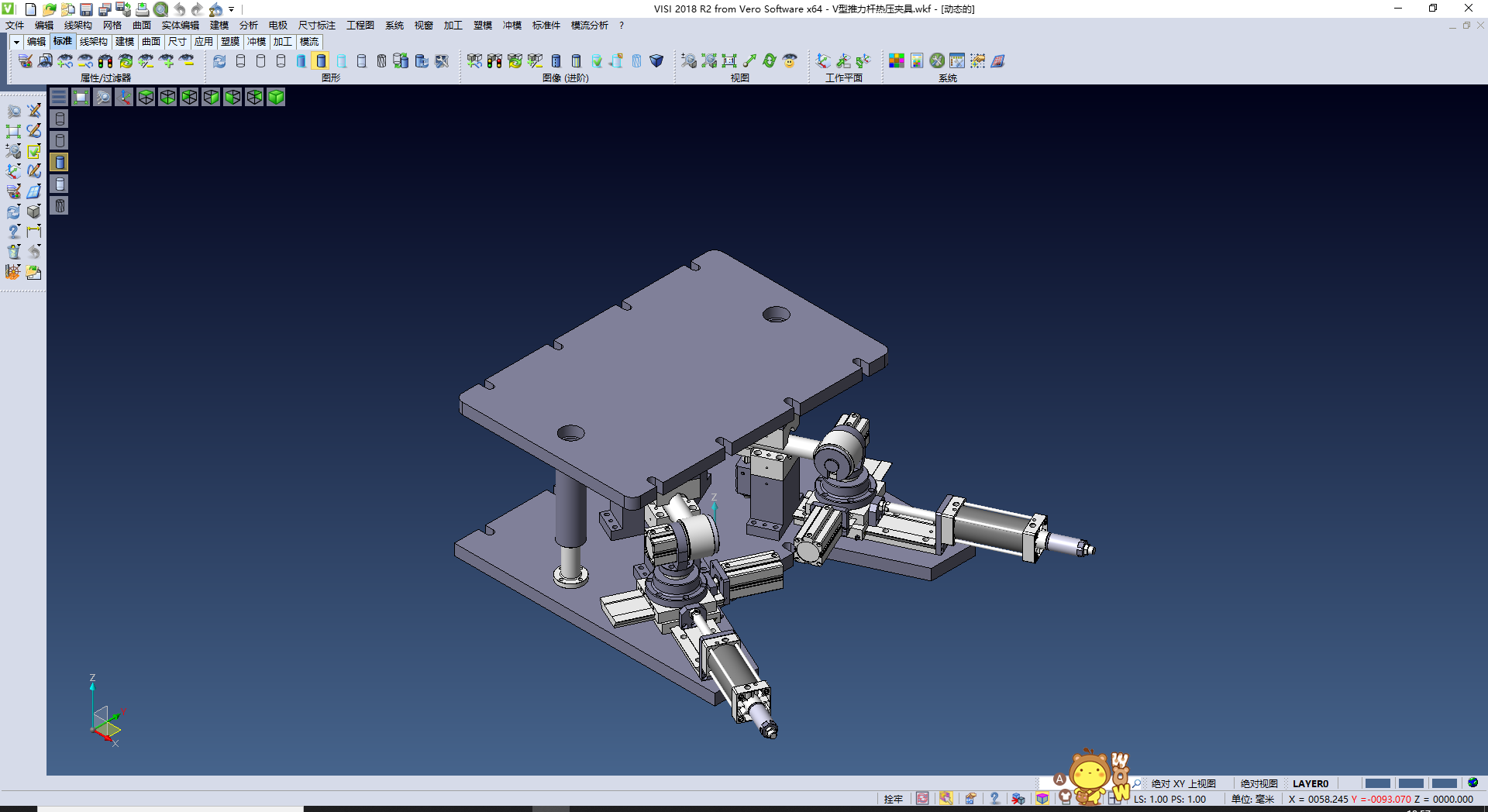Open quick access toolbar customize arrow
This screenshot has width=1488, height=812.
232,9
